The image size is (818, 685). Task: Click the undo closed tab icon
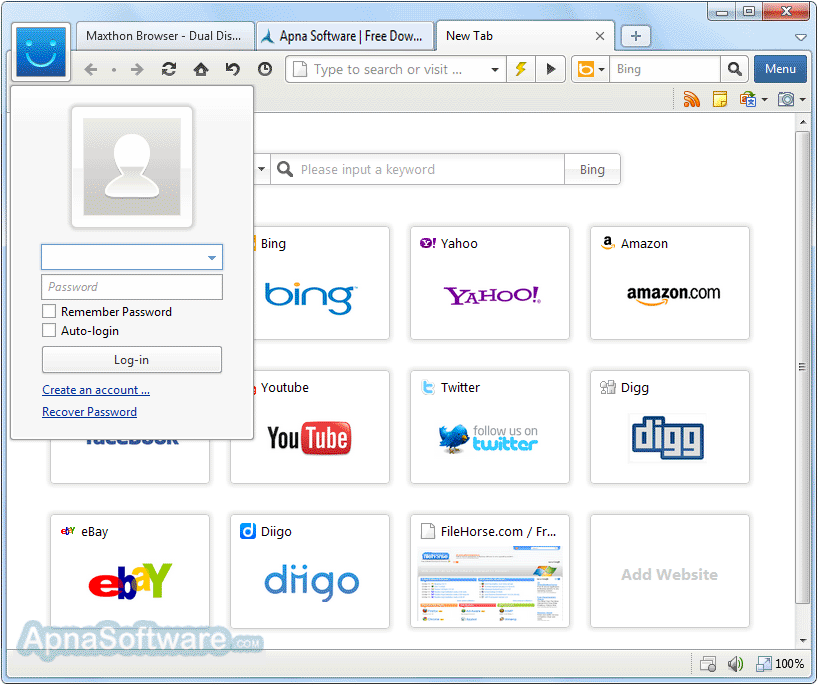(233, 69)
